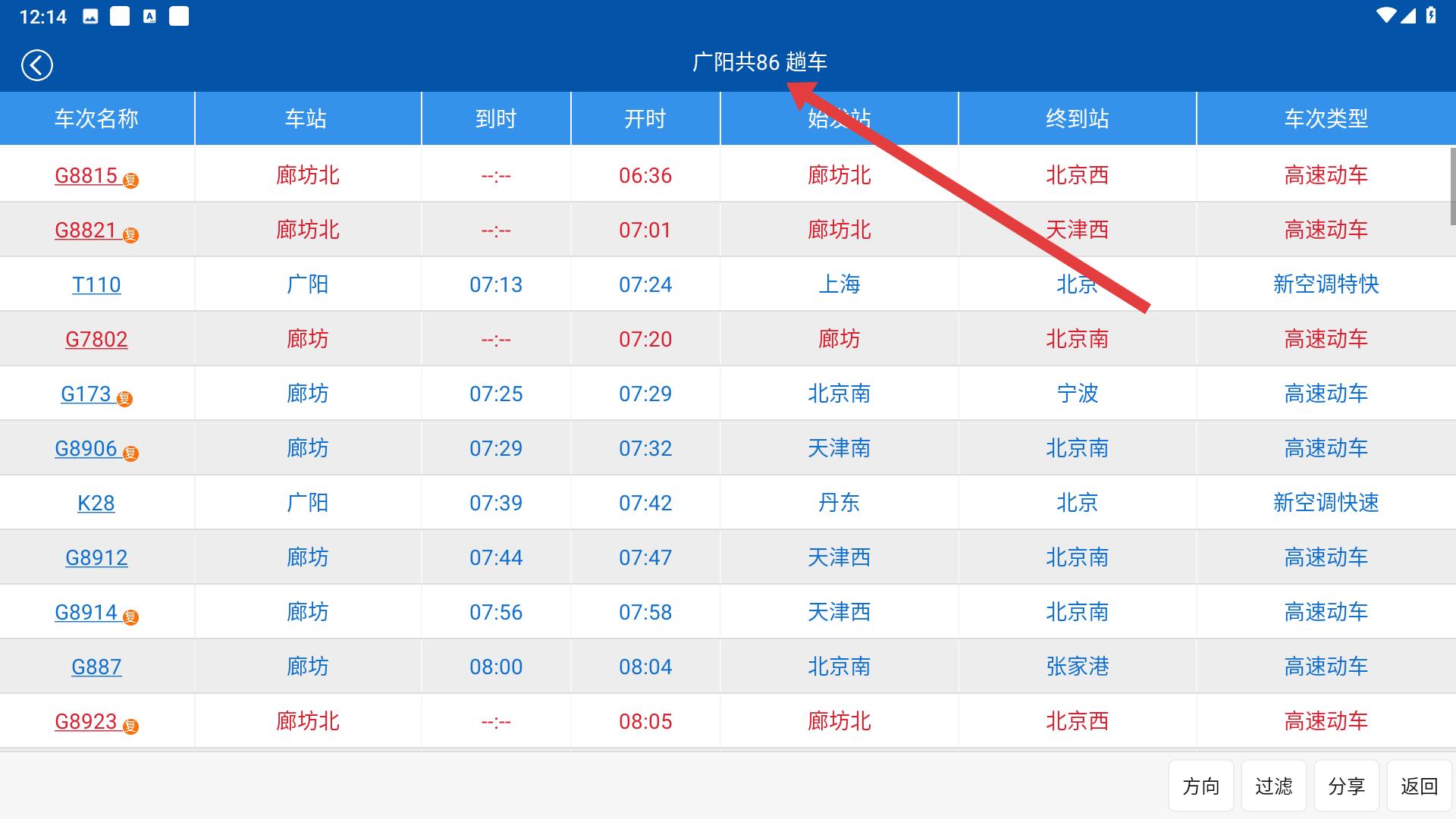This screenshot has height=819, width=1456.
Task: Tap the Wi-Fi signal icon
Action: click(1386, 16)
